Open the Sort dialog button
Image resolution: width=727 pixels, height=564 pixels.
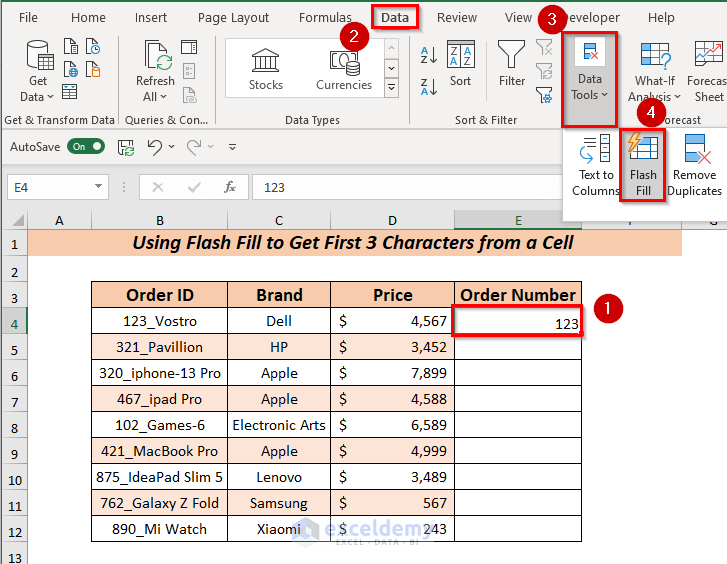pos(460,65)
